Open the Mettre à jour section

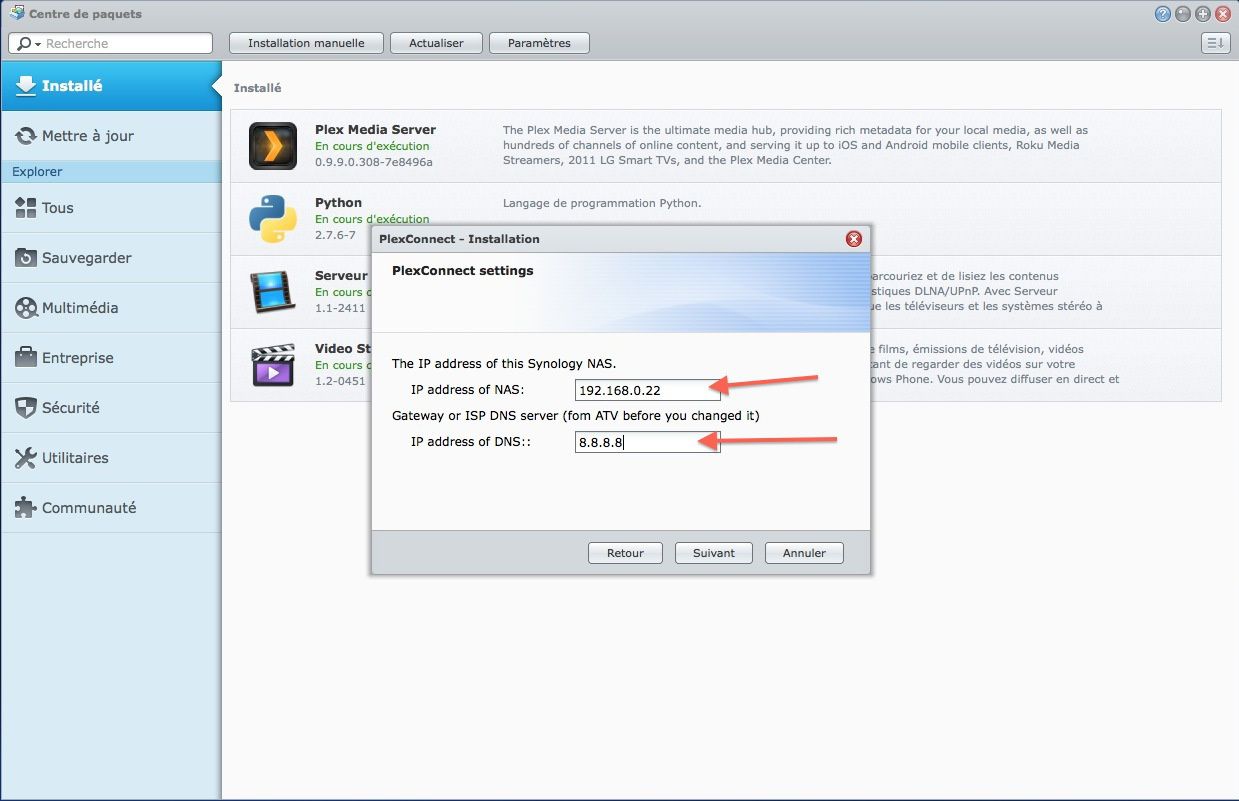[111, 136]
